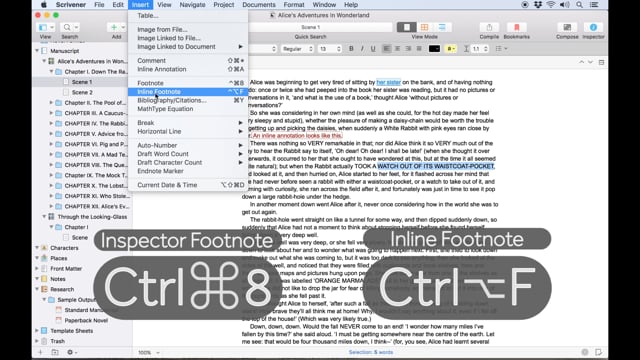The image size is (640, 360).
Task: Click the 'her sister' link in text
Action: click(388, 82)
